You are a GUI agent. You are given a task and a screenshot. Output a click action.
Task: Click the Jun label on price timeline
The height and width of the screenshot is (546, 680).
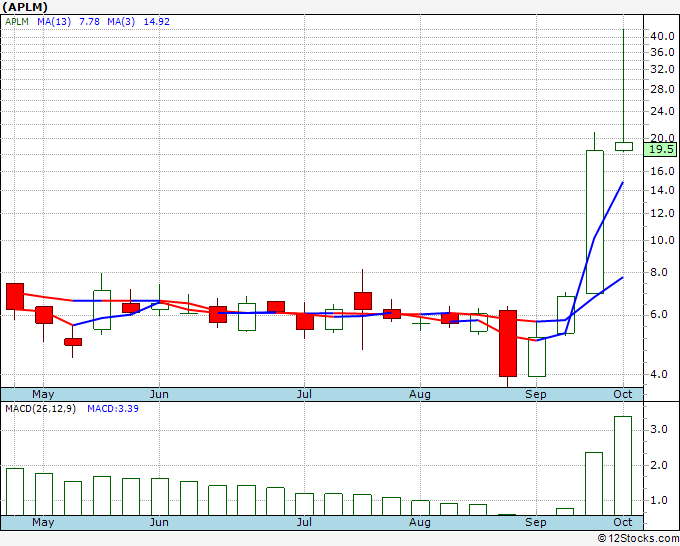[159, 394]
